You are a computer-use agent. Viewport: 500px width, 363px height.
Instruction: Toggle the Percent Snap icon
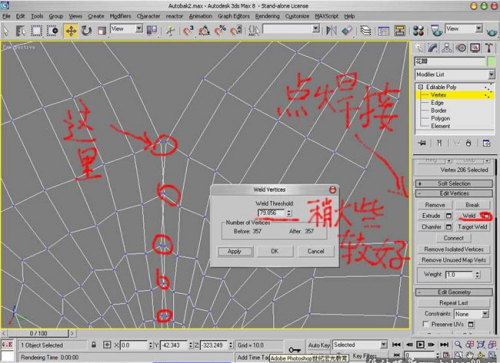(x=220, y=31)
